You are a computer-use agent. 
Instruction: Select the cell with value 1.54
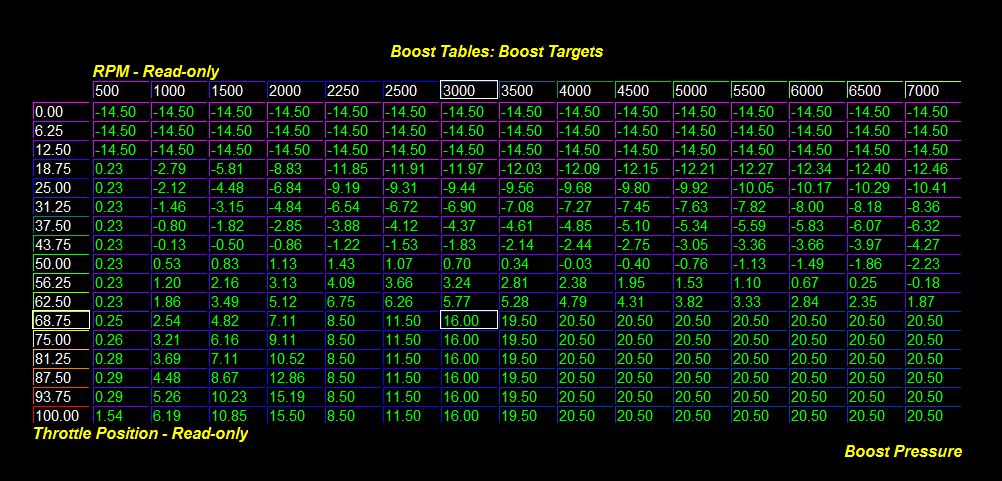pos(120,416)
